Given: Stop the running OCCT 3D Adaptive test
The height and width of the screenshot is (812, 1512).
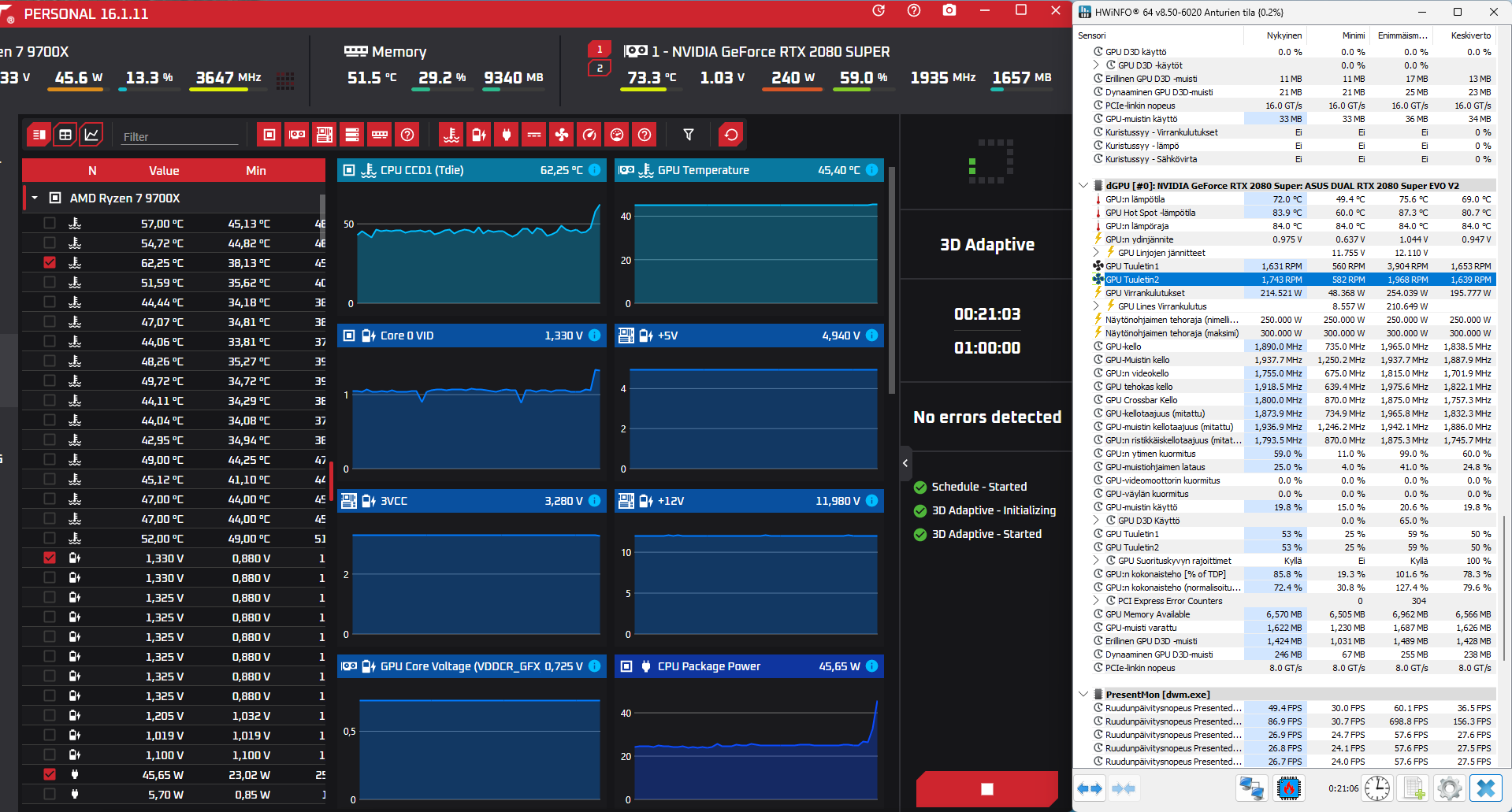Looking at the screenshot, I should pos(987,789).
